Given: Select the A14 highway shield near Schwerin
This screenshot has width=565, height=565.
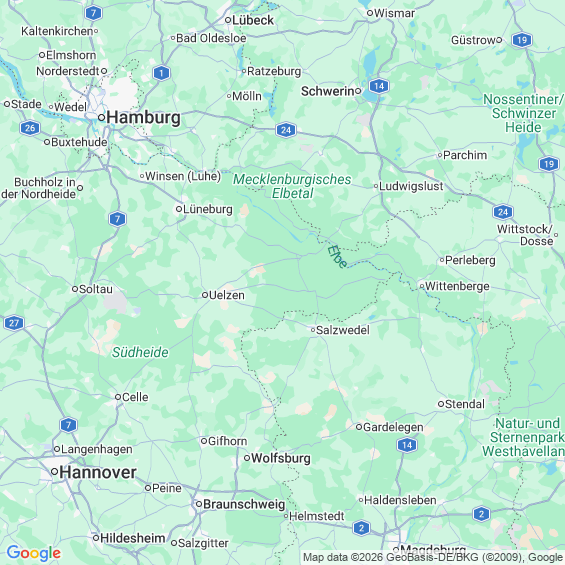Looking at the screenshot, I should [x=379, y=86].
